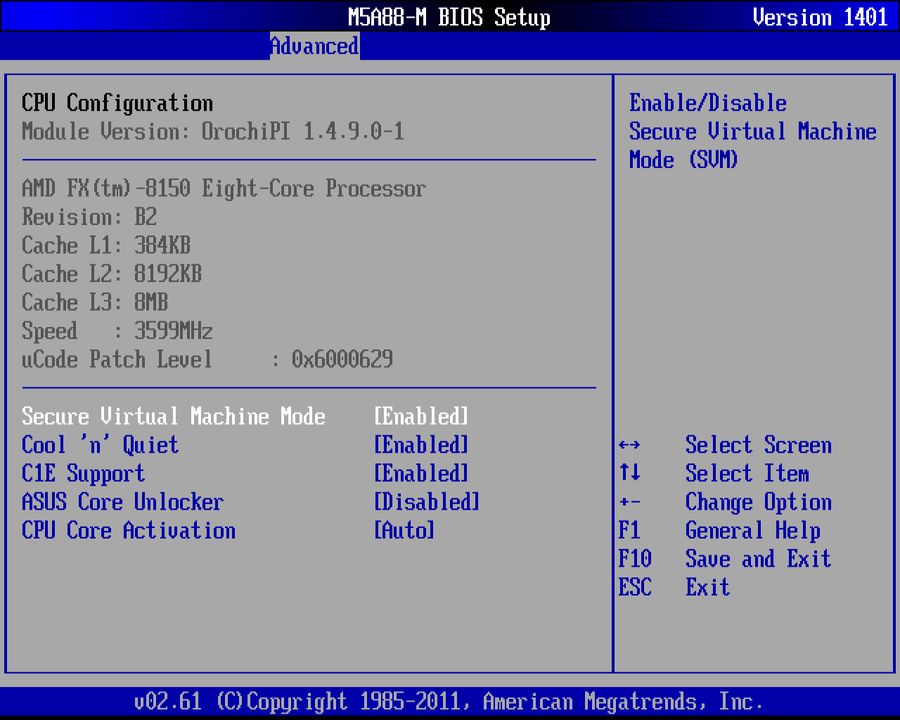Image resolution: width=900 pixels, height=720 pixels.
Task: Change ASUS Core Unlocker [Disabled] value
Action: coord(427,502)
